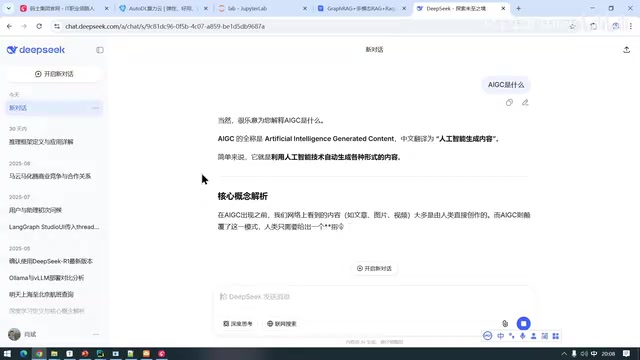Click the address bar URL
The height and width of the screenshot is (360, 640).
(165, 26)
